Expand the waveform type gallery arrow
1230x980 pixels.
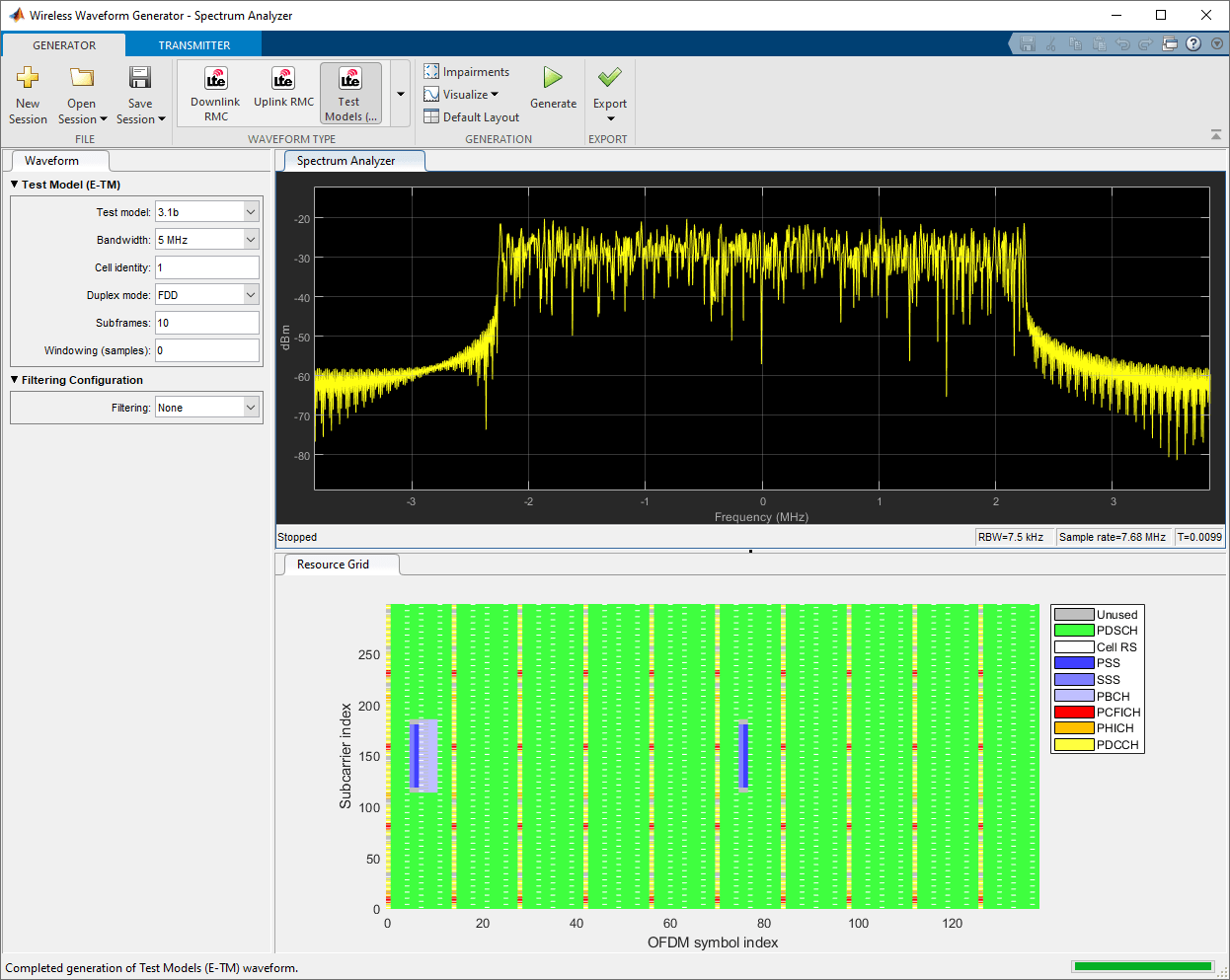[401, 95]
